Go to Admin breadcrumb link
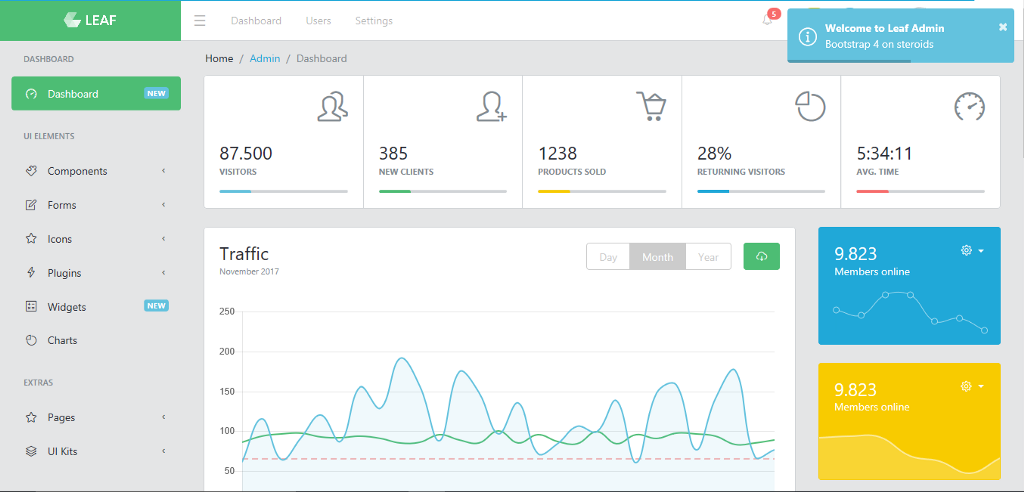1024x492 pixels. (265, 59)
